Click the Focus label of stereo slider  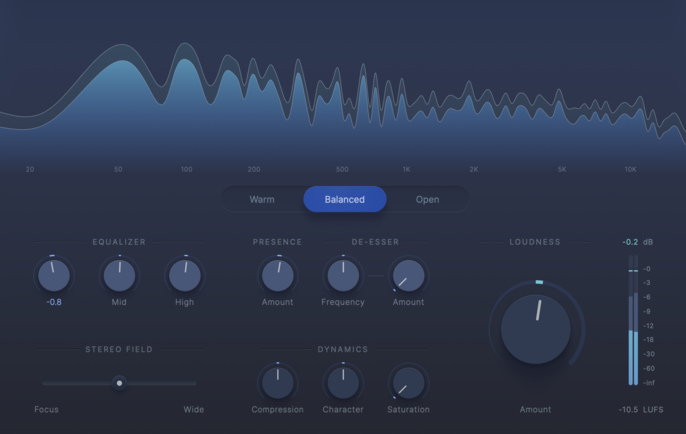click(x=46, y=410)
